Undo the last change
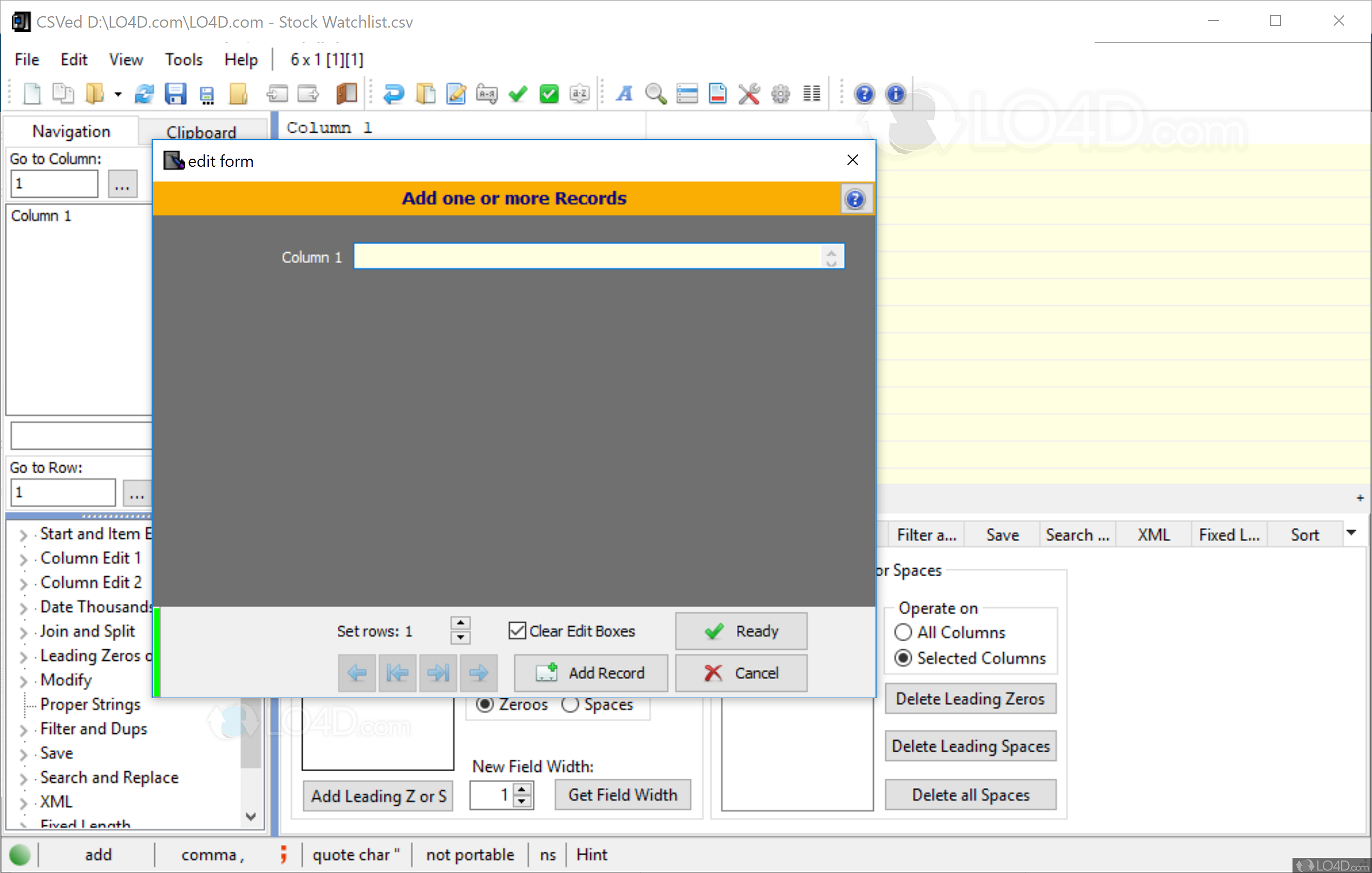Screen dimensions: 1372x873 coord(394,93)
